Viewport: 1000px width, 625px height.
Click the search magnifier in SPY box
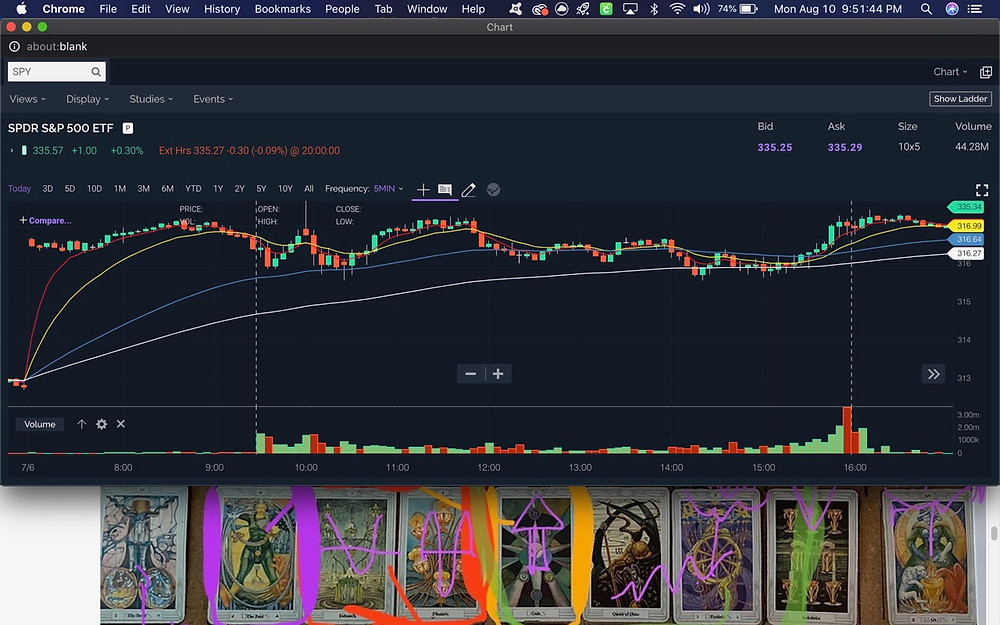pyautogui.click(x=96, y=71)
